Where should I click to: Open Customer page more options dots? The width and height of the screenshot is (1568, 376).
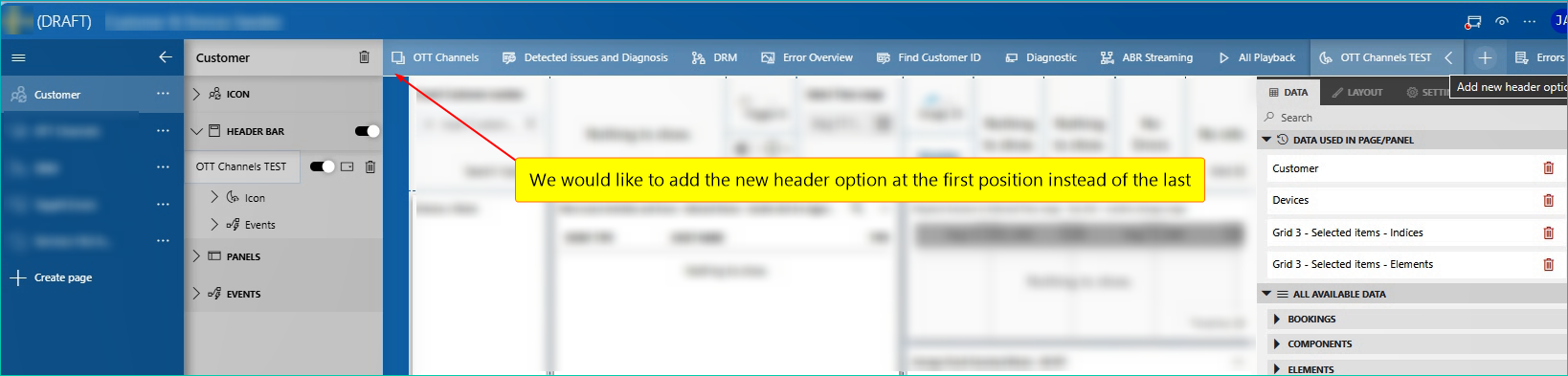click(x=163, y=94)
